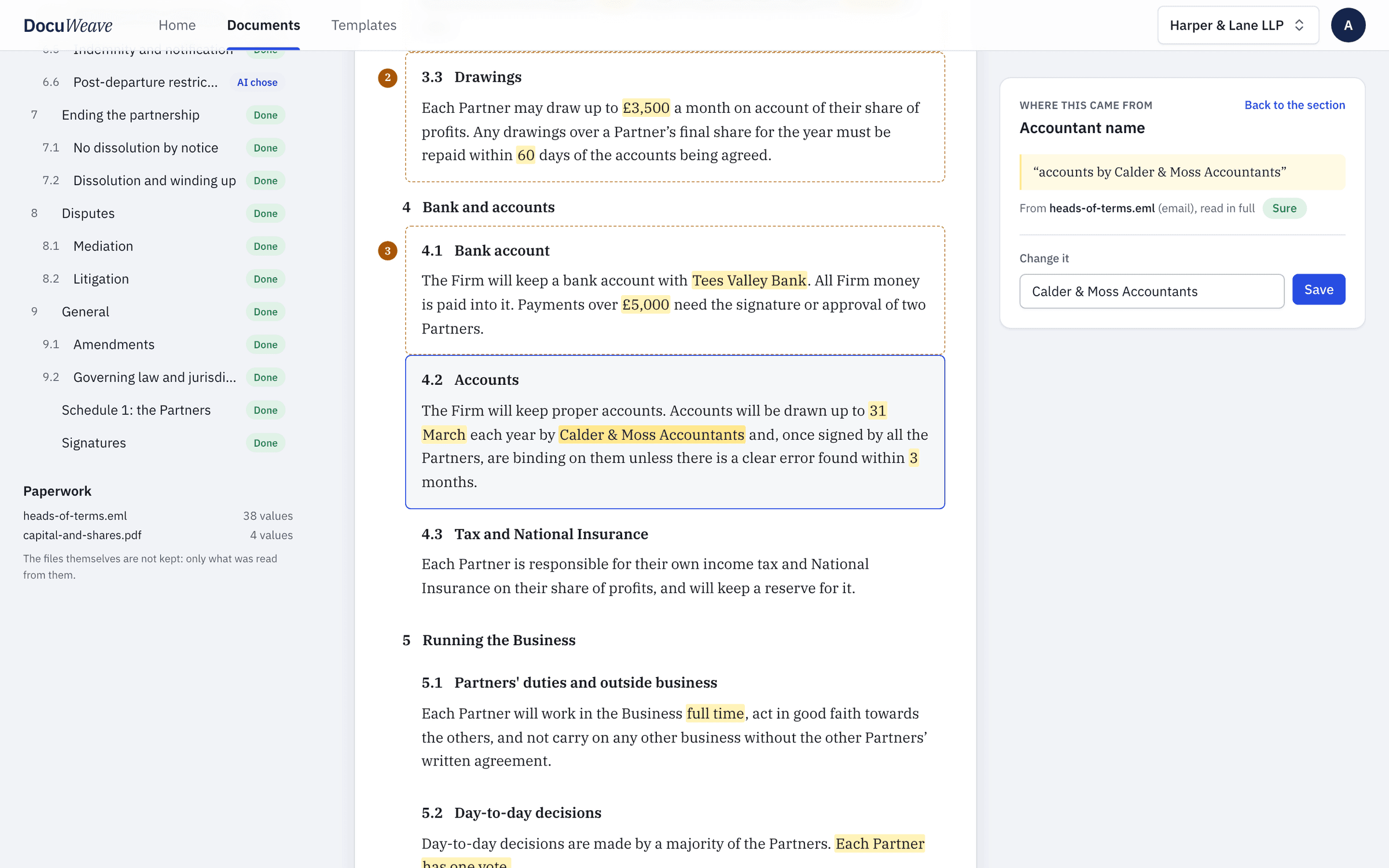The width and height of the screenshot is (1389, 868).
Task: Open section 9.1 Amendments
Action: click(x=157, y=344)
